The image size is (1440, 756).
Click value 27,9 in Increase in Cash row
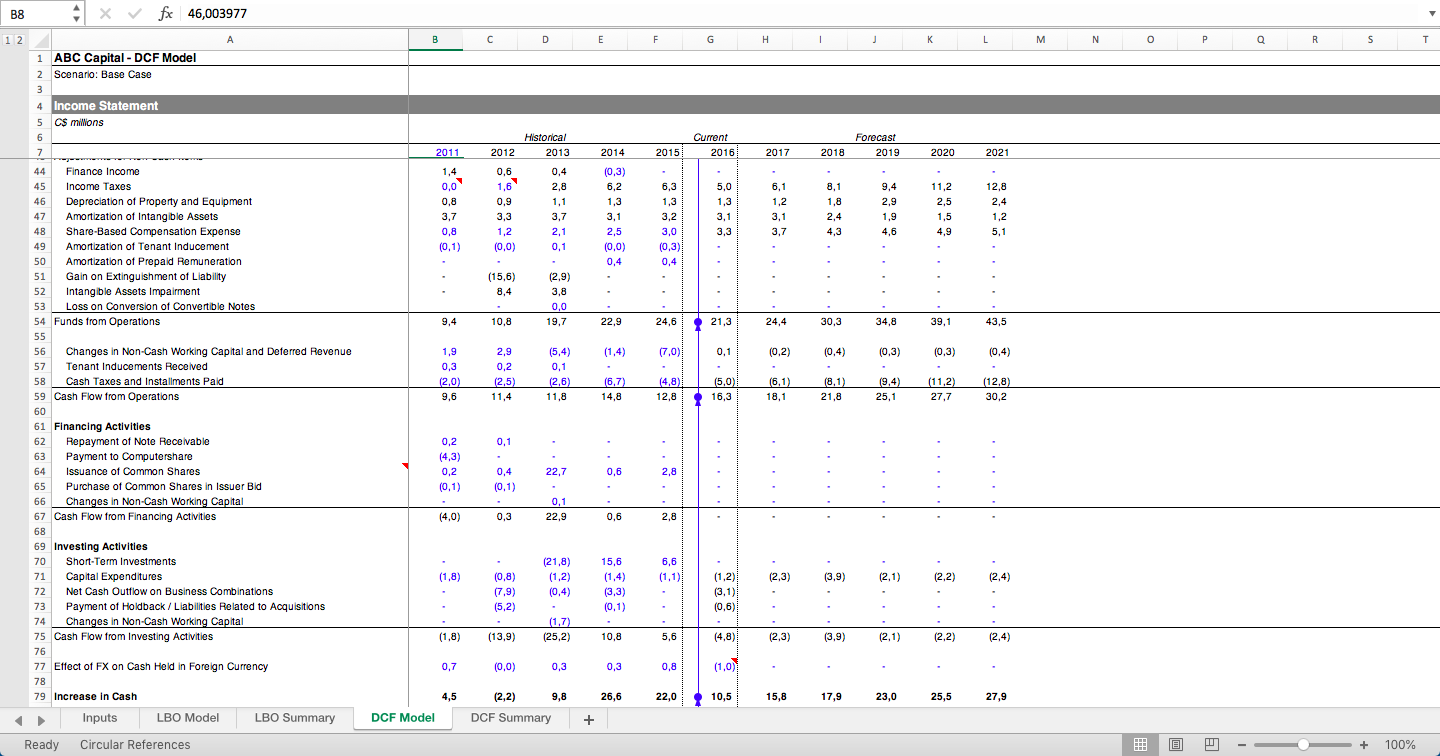(x=996, y=697)
